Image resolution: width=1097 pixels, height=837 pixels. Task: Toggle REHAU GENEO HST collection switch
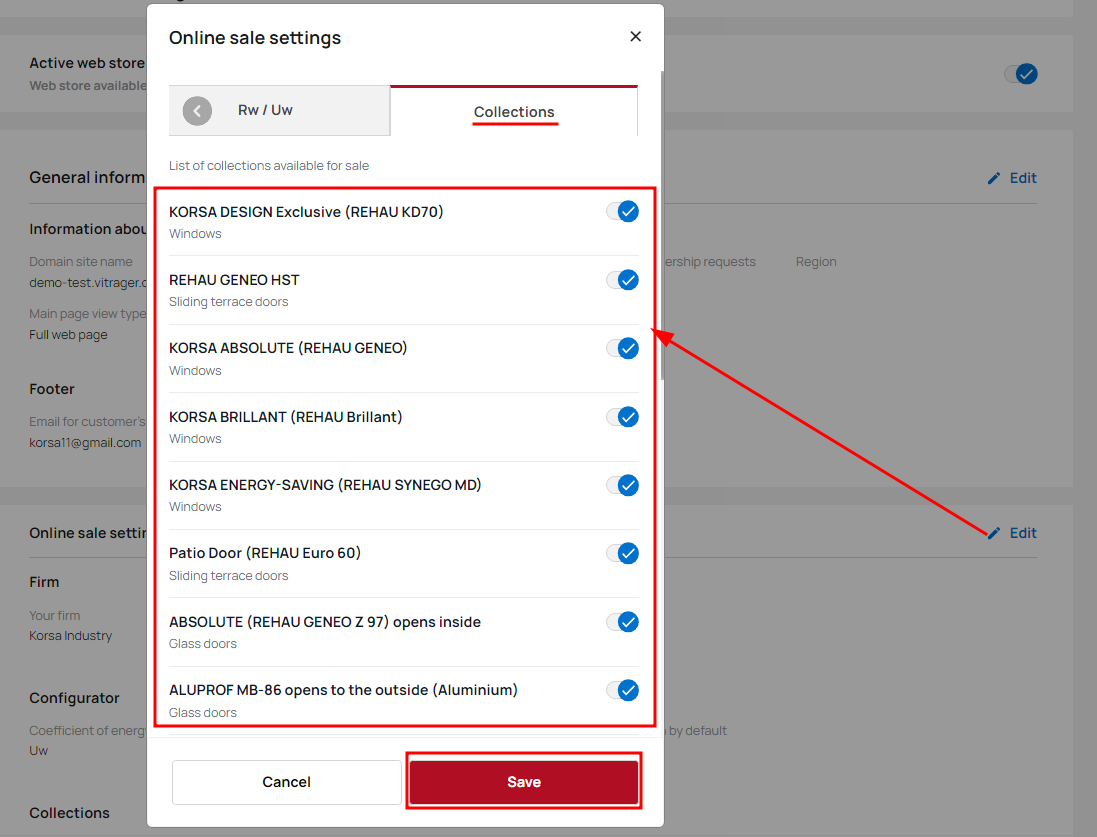623,280
